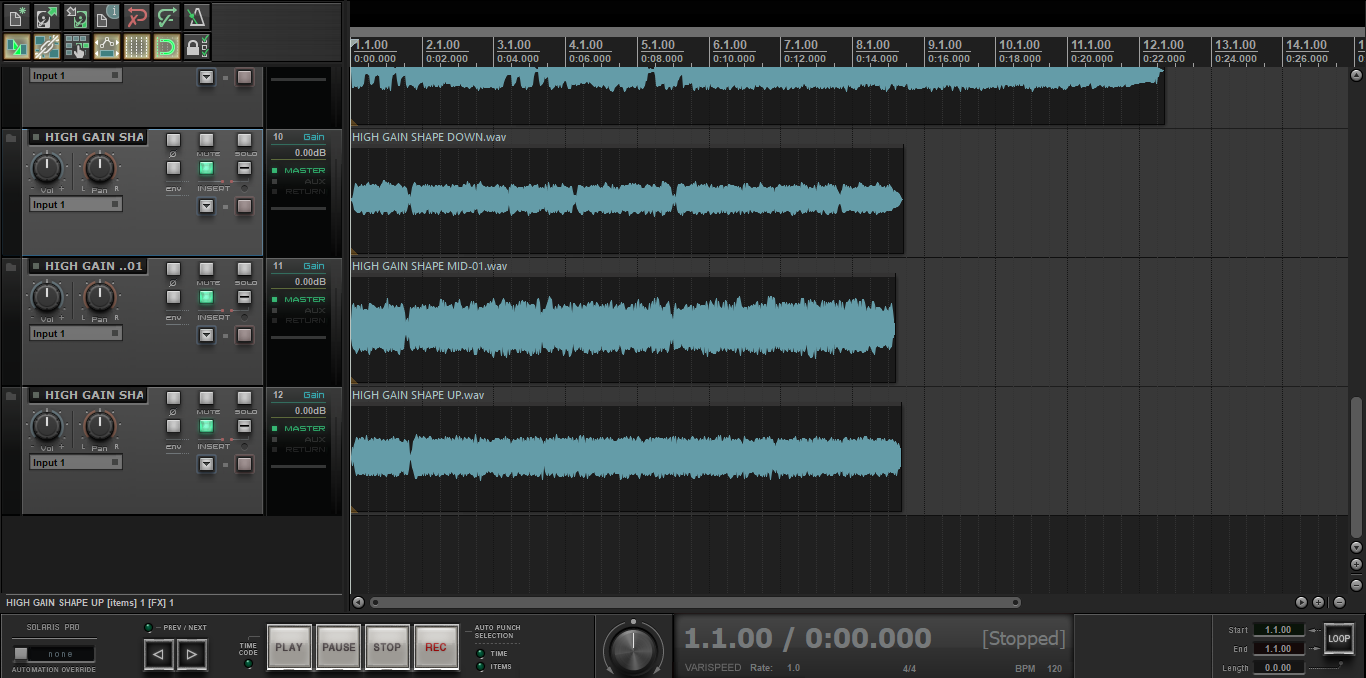1366x678 pixels.
Task: Click the Undo icon in toolbar
Action: pos(137,16)
